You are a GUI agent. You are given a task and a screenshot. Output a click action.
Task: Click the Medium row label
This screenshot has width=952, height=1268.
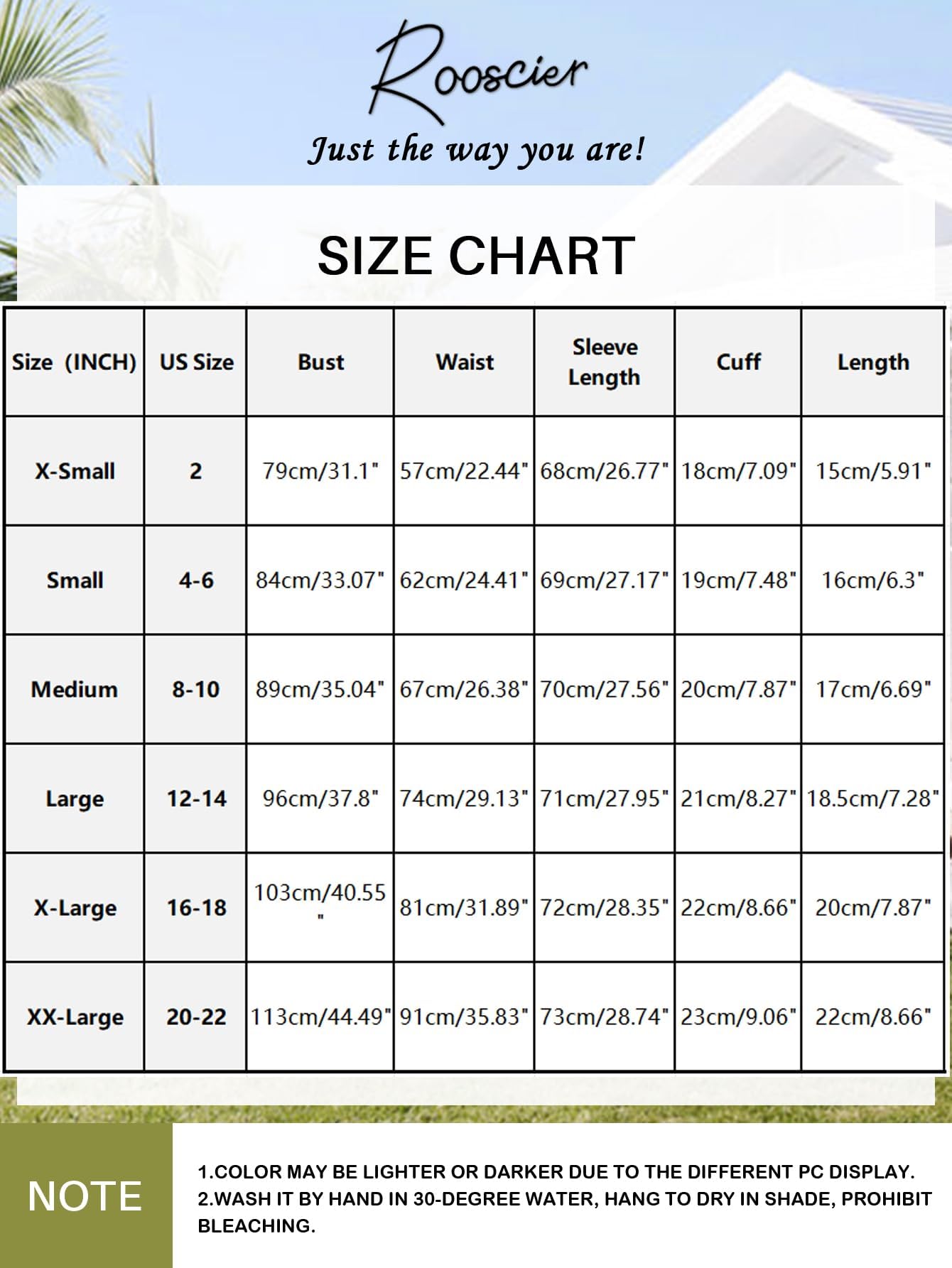[x=74, y=689]
